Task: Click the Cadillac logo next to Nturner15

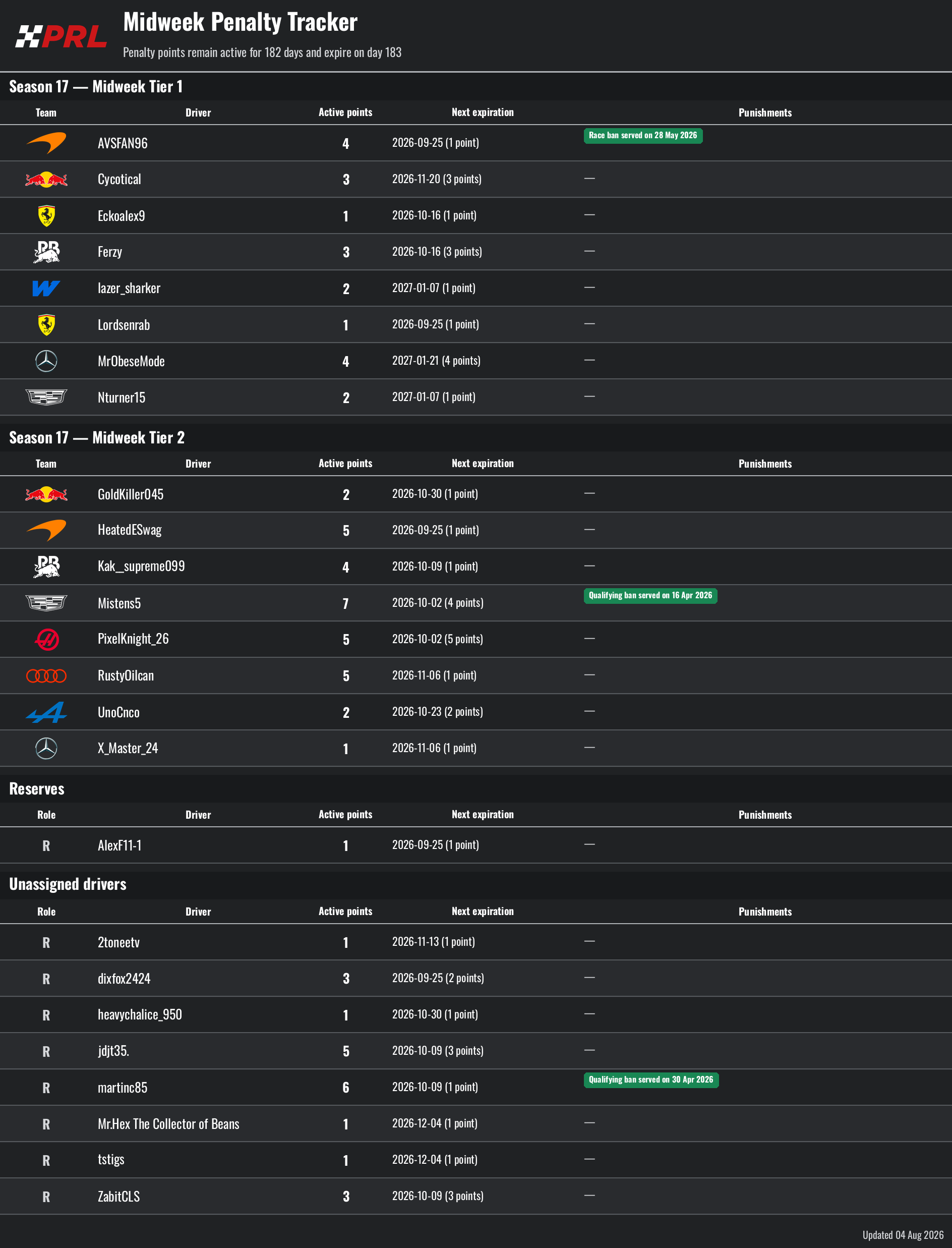Action: click(46, 398)
